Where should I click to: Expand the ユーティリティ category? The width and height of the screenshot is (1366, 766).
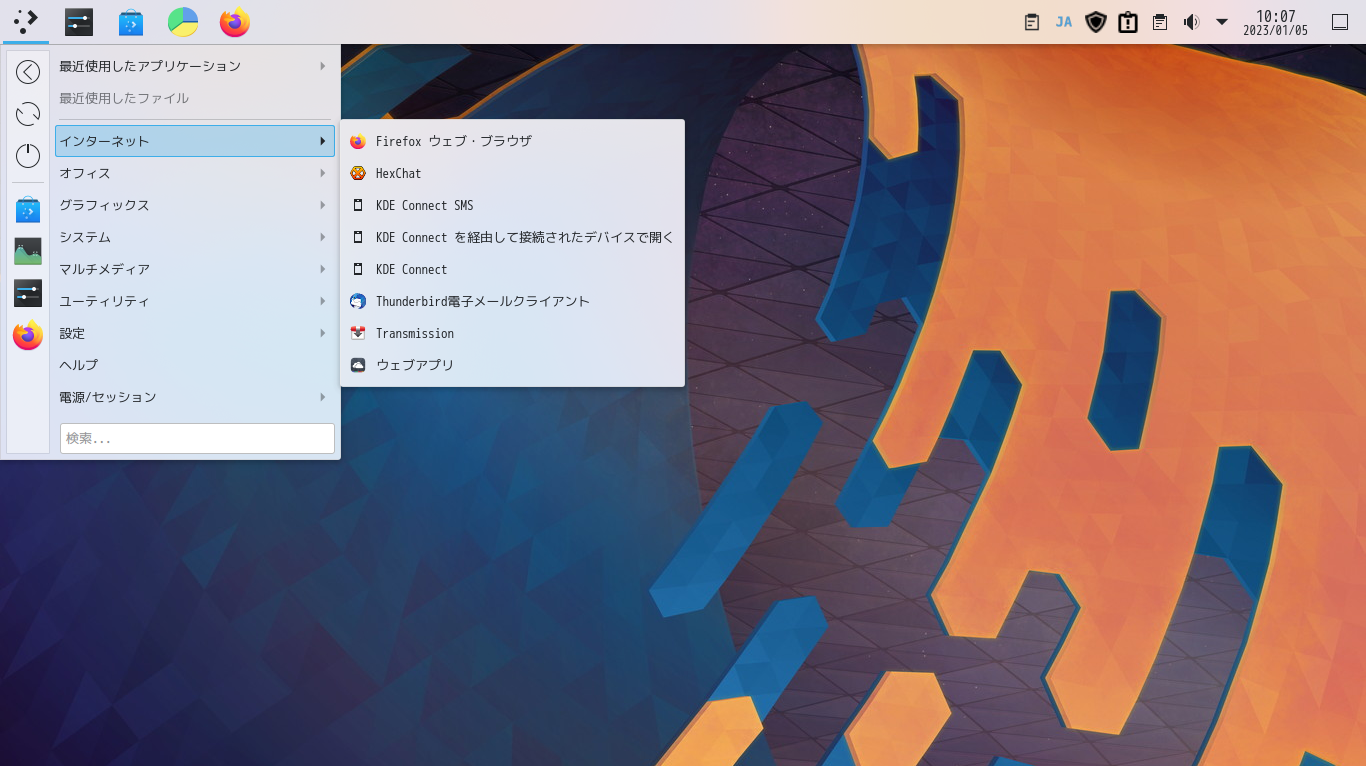click(x=195, y=301)
